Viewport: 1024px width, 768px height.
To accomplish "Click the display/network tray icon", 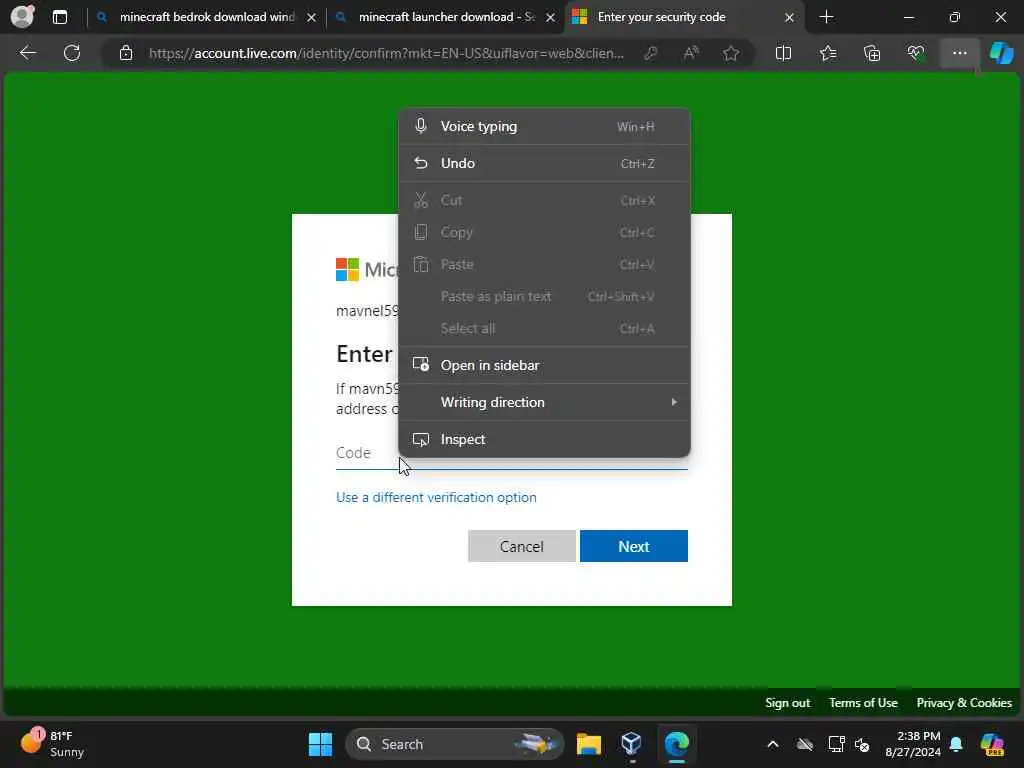I will (x=836, y=744).
